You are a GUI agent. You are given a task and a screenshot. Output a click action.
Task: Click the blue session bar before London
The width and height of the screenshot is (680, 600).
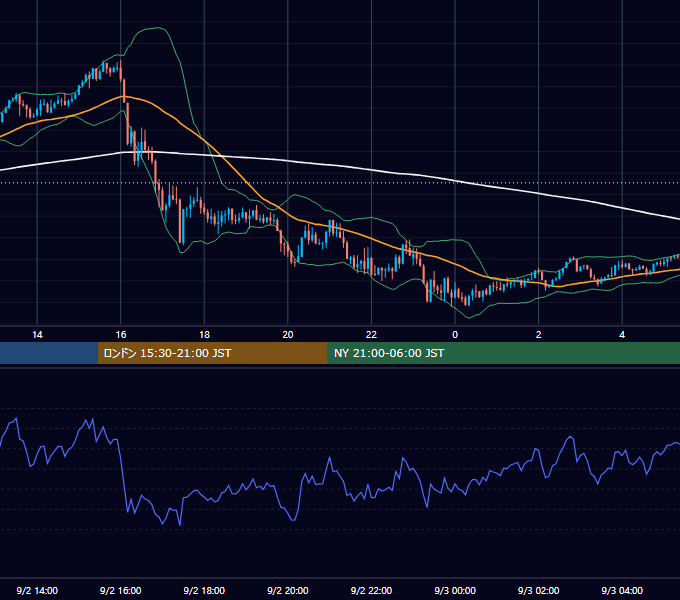coord(49,353)
